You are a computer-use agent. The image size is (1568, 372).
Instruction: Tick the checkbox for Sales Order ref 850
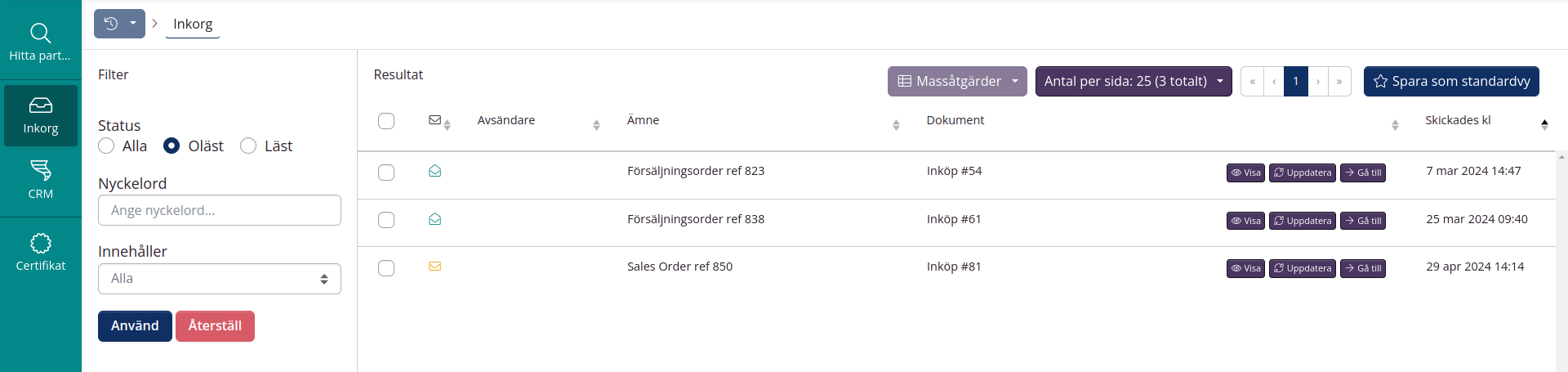(x=386, y=268)
